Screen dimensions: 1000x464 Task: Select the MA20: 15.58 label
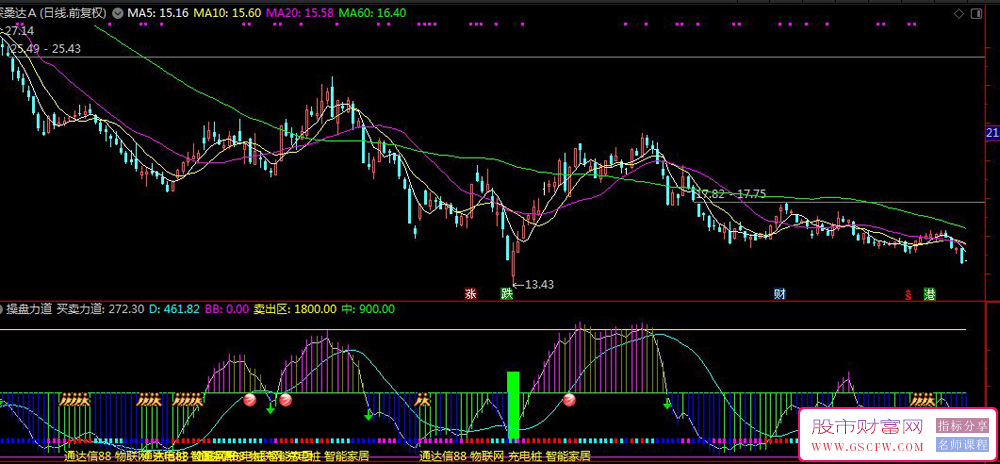click(300, 12)
